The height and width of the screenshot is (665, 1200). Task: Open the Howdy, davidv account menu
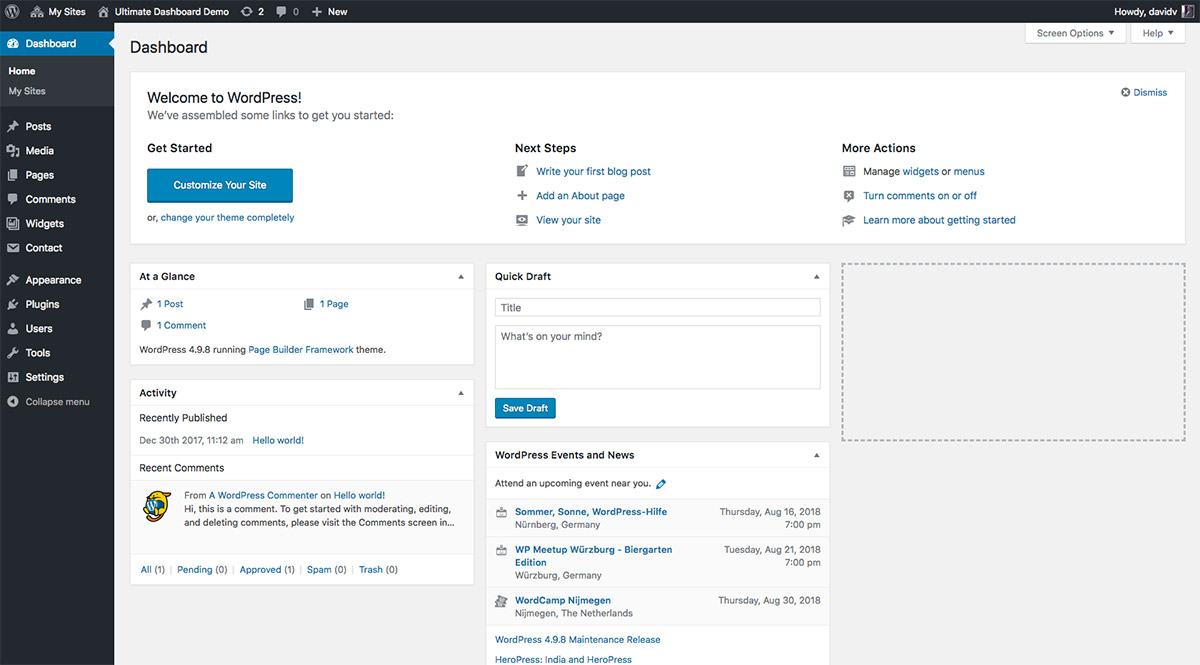[1153, 12]
